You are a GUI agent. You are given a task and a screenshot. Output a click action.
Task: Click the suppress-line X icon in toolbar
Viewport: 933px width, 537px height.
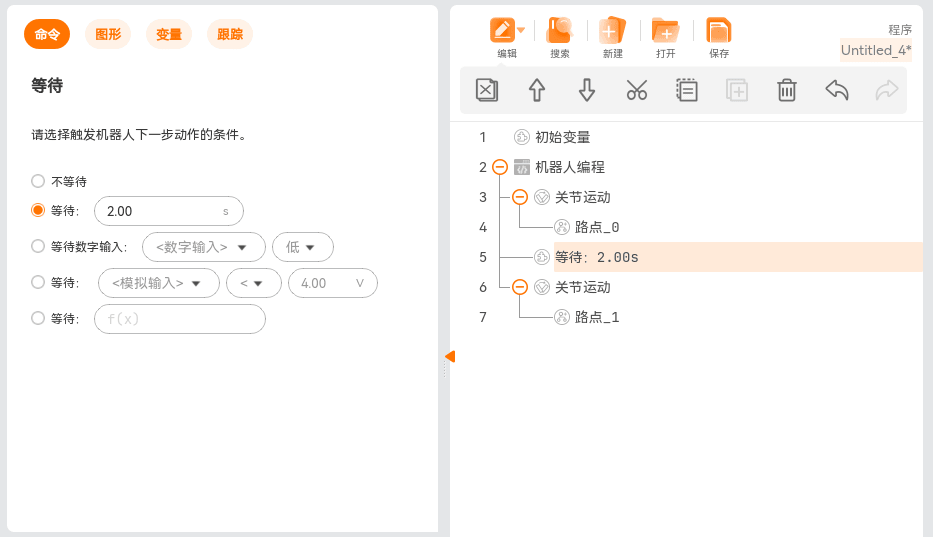click(487, 90)
